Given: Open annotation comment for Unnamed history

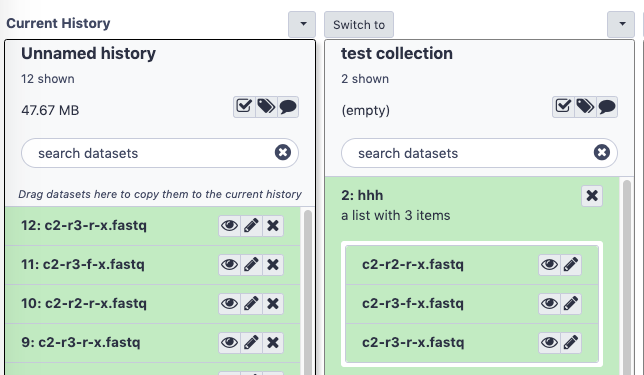Looking at the screenshot, I should 288,107.
